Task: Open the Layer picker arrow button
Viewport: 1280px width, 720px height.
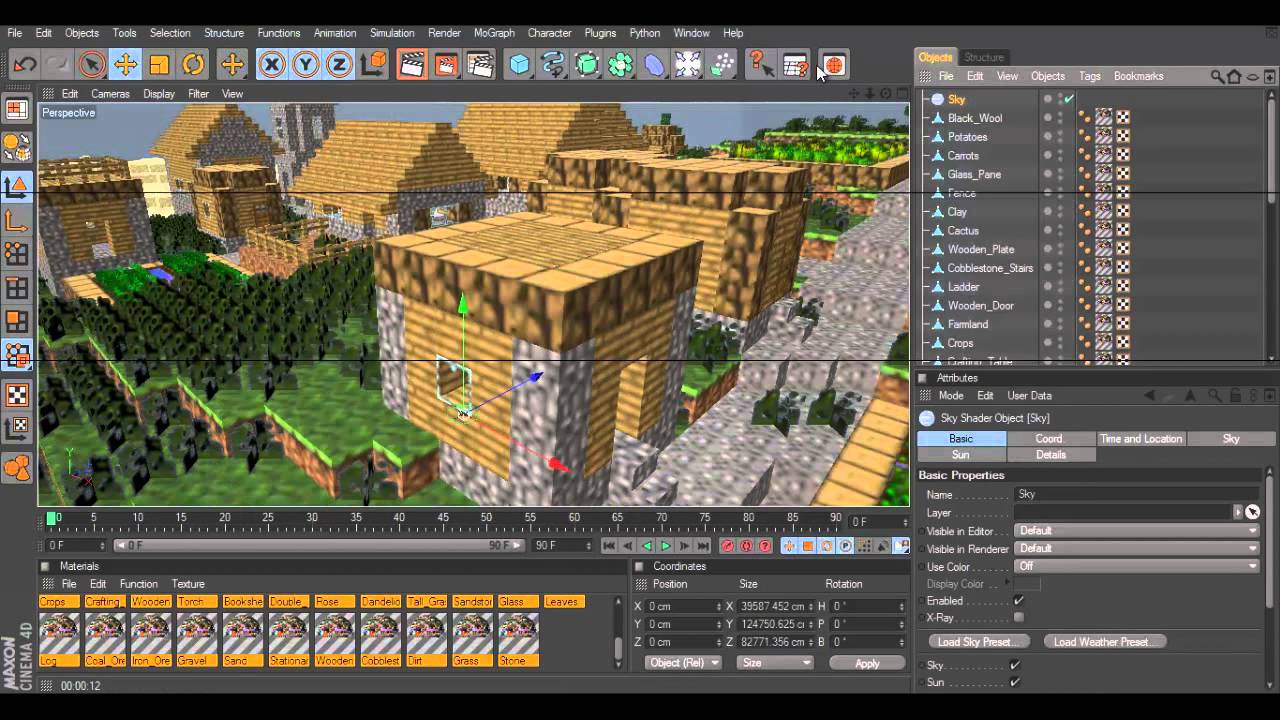Action: pos(1238,512)
